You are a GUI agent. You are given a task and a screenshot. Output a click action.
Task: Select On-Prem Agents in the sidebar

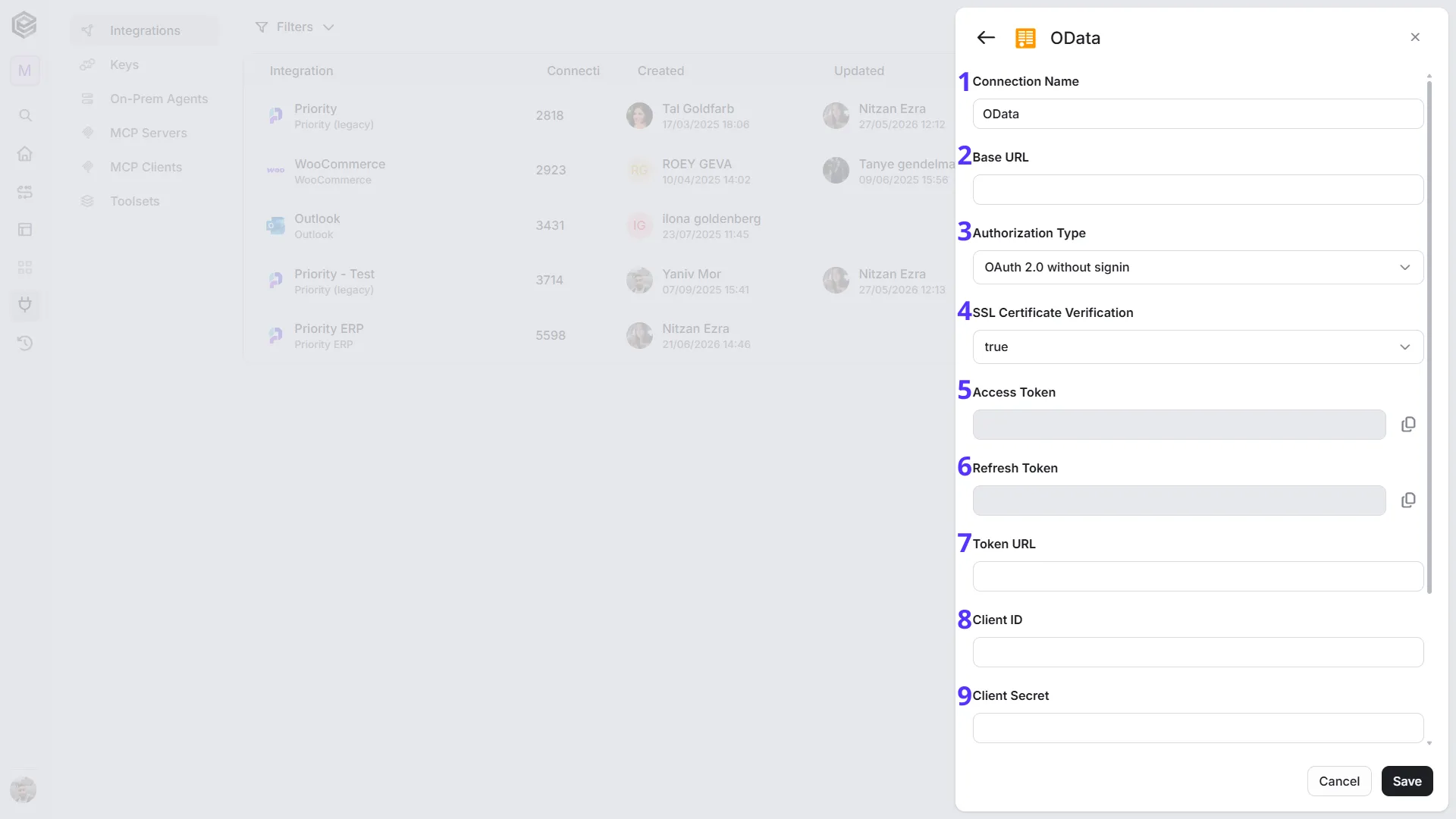(x=158, y=99)
